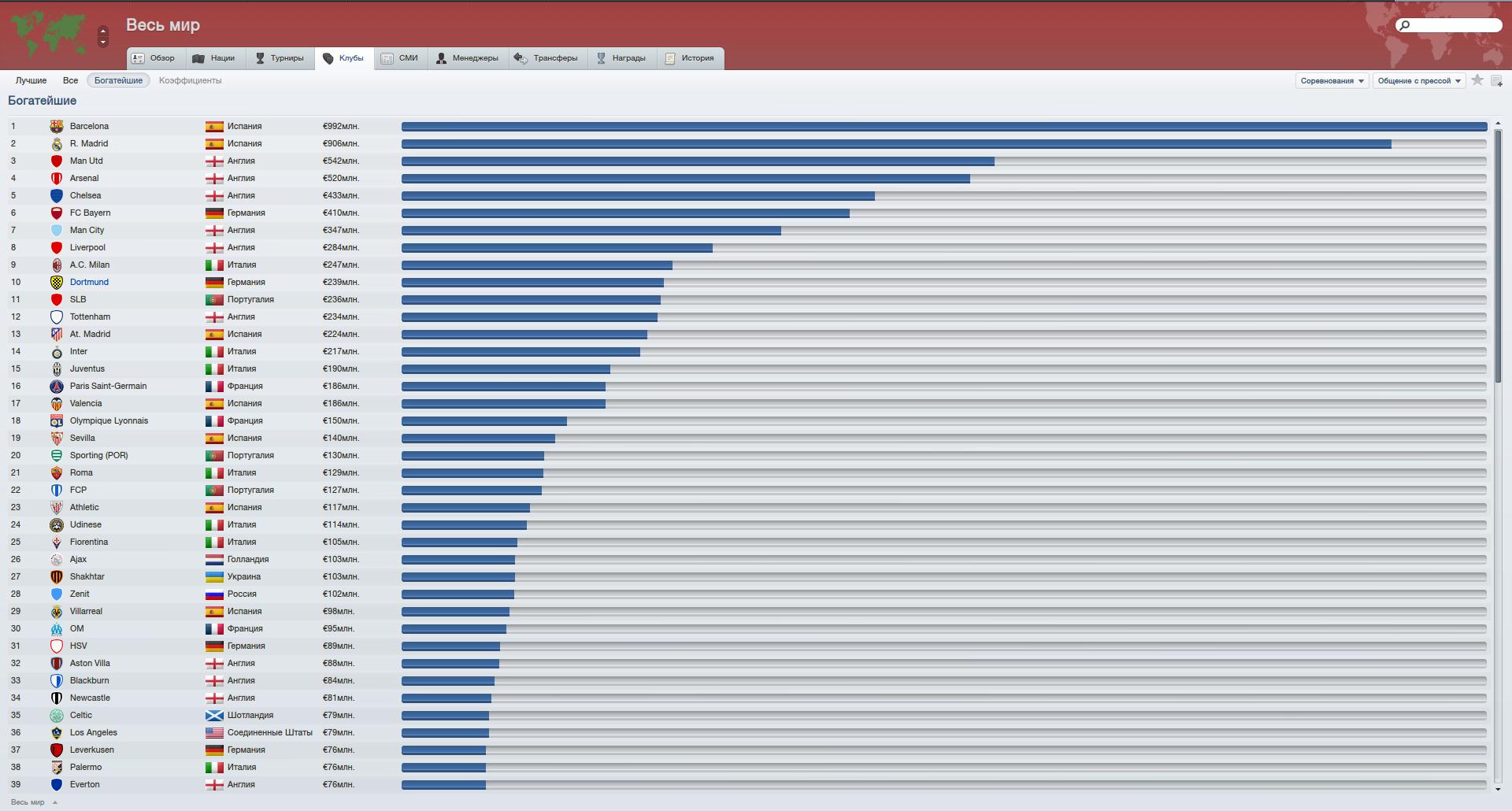Click the Ukraine flag in Shakhtar row
1512x811 pixels.
(214, 576)
